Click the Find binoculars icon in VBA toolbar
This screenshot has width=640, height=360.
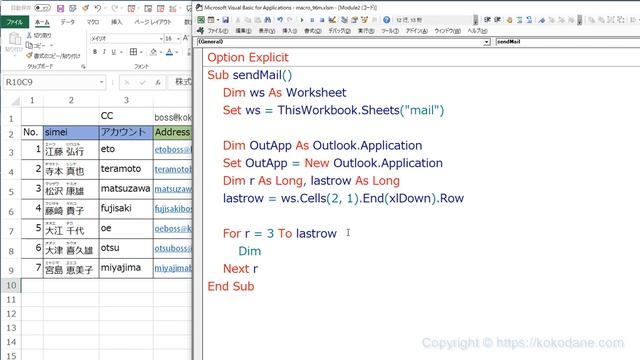tap(268, 20)
